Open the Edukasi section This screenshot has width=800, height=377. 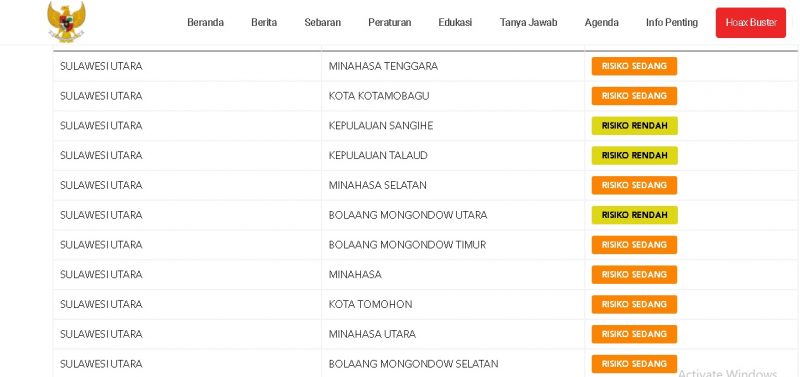pos(455,22)
